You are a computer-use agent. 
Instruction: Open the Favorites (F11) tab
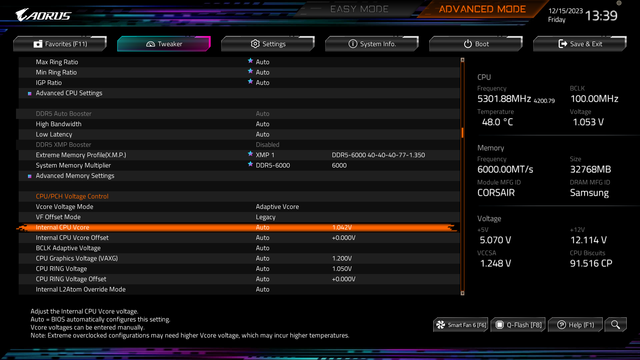60,44
